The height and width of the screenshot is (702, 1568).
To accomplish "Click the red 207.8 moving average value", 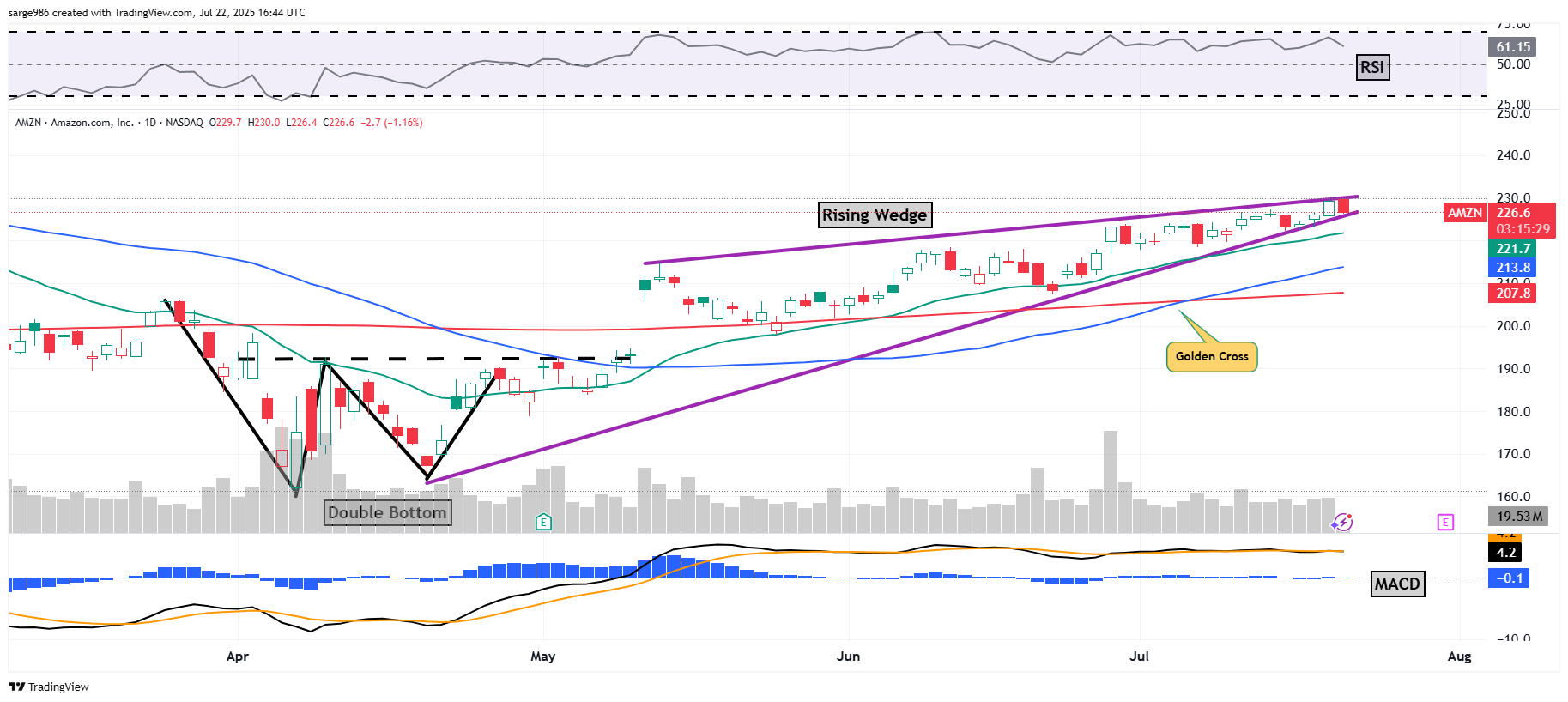I will pyautogui.click(x=1513, y=293).
